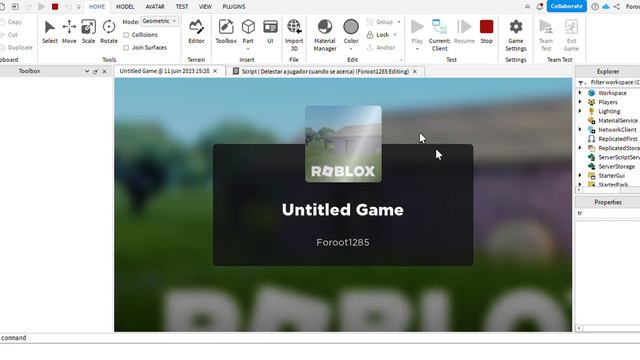Click the Import 3D icon
Screen dimensions: 640x360
(x=294, y=27)
